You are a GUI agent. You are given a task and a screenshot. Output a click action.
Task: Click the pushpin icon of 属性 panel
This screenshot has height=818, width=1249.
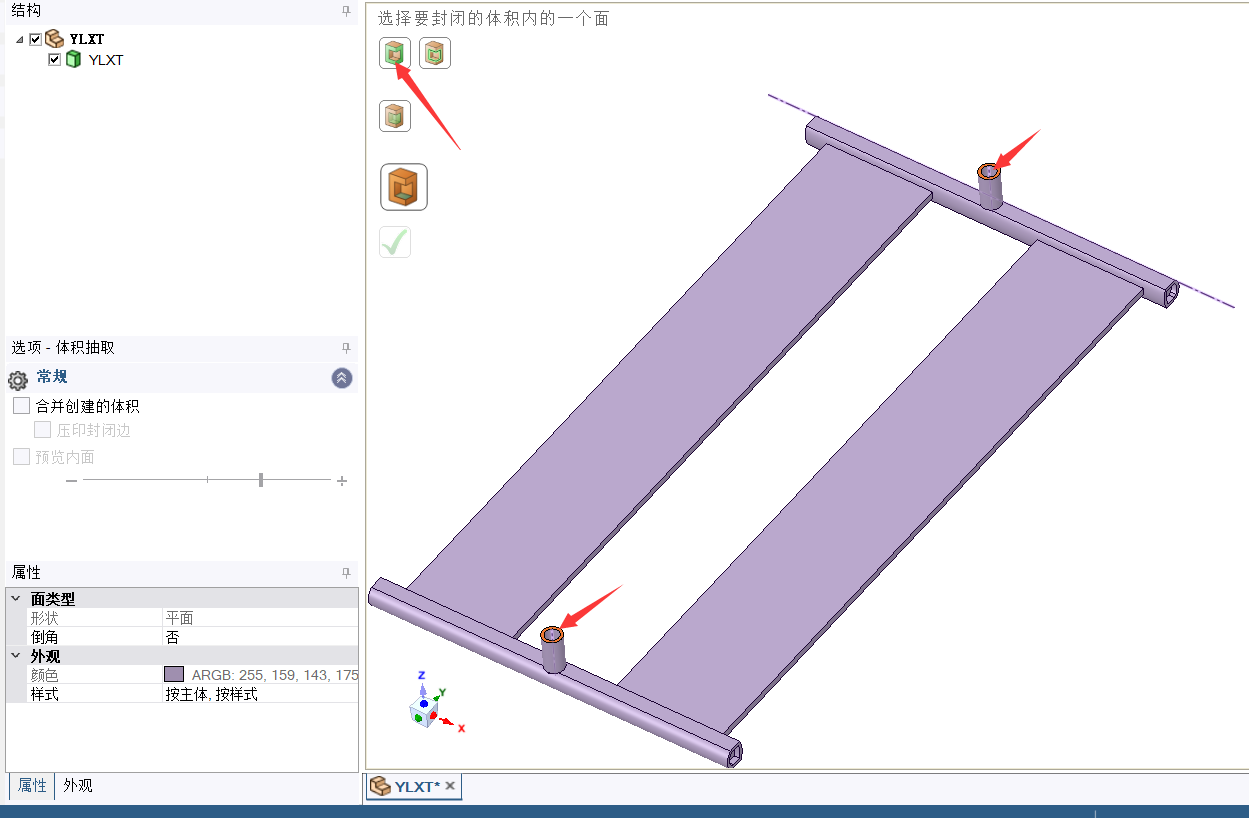(x=346, y=573)
